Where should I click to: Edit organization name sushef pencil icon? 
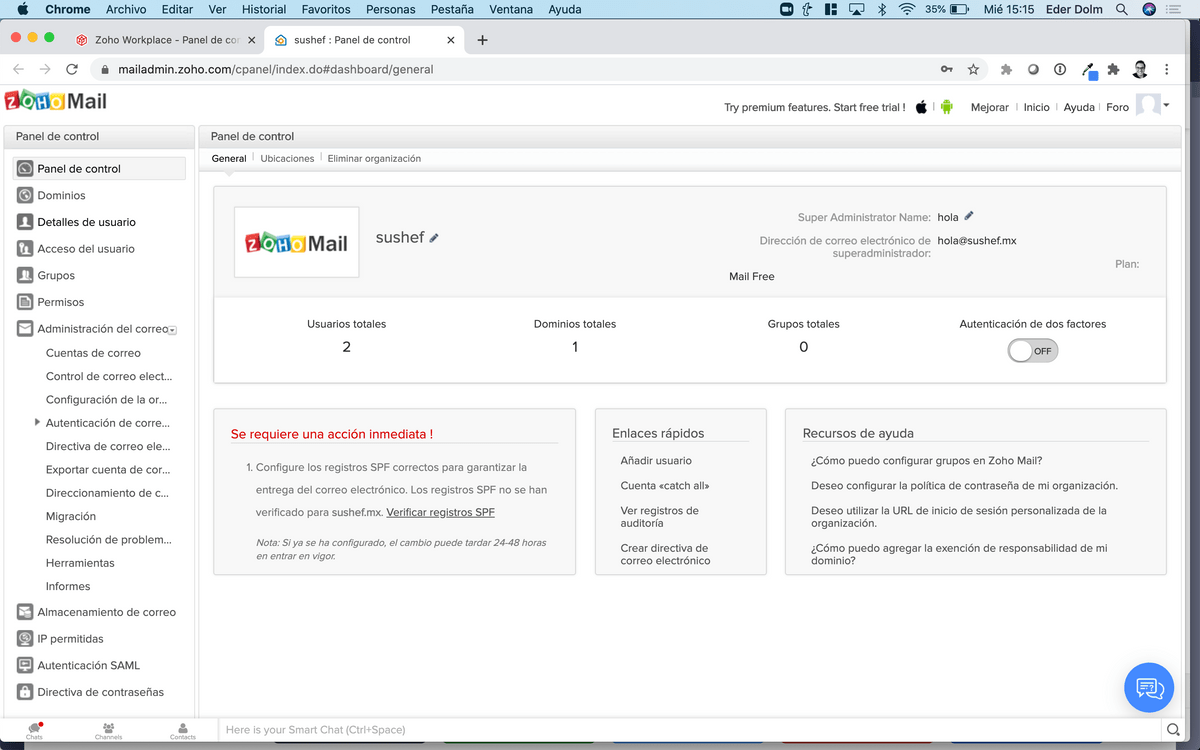coord(434,238)
